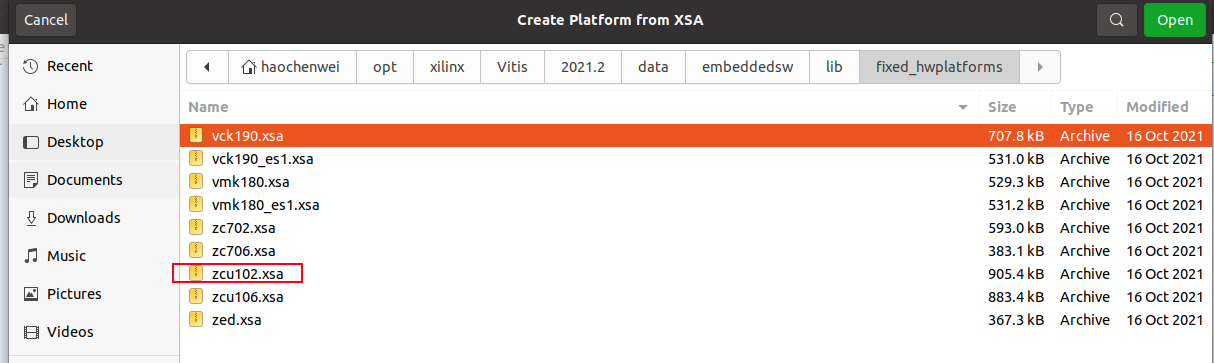1214x363 pixels.
Task: Click the search magnifier icon
Action: (x=1116, y=20)
